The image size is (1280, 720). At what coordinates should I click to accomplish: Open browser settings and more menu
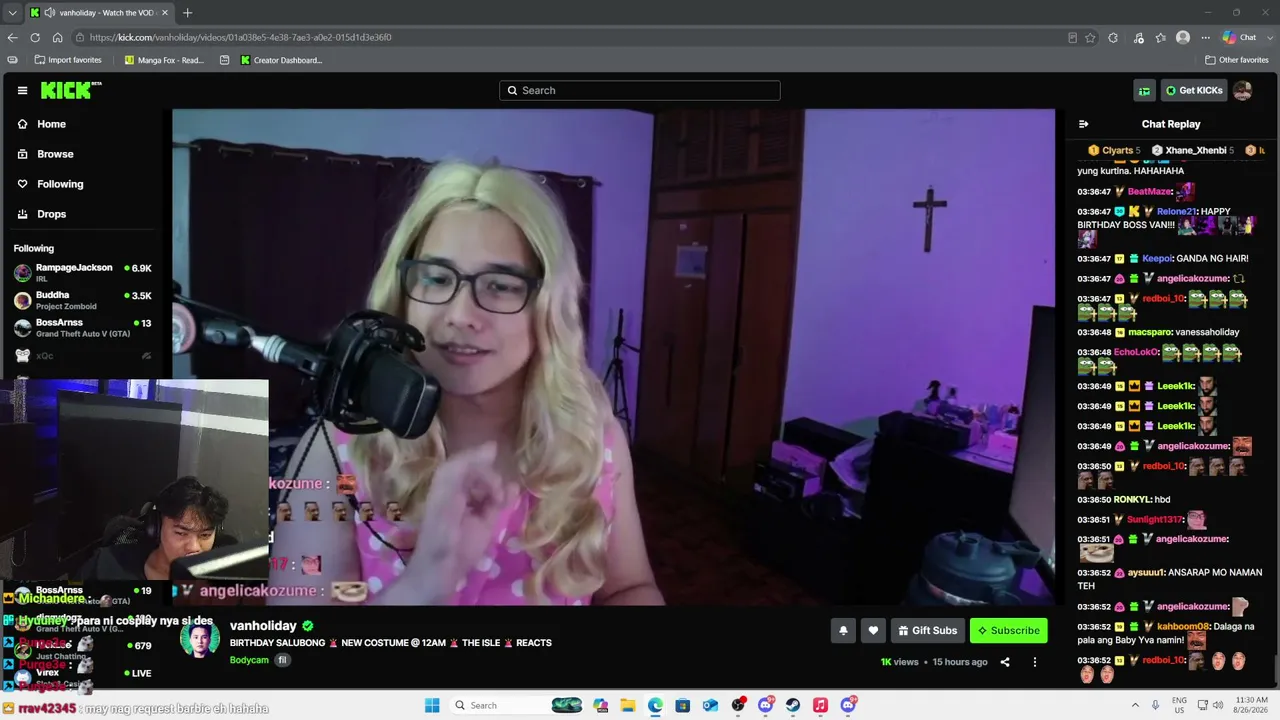1204,37
